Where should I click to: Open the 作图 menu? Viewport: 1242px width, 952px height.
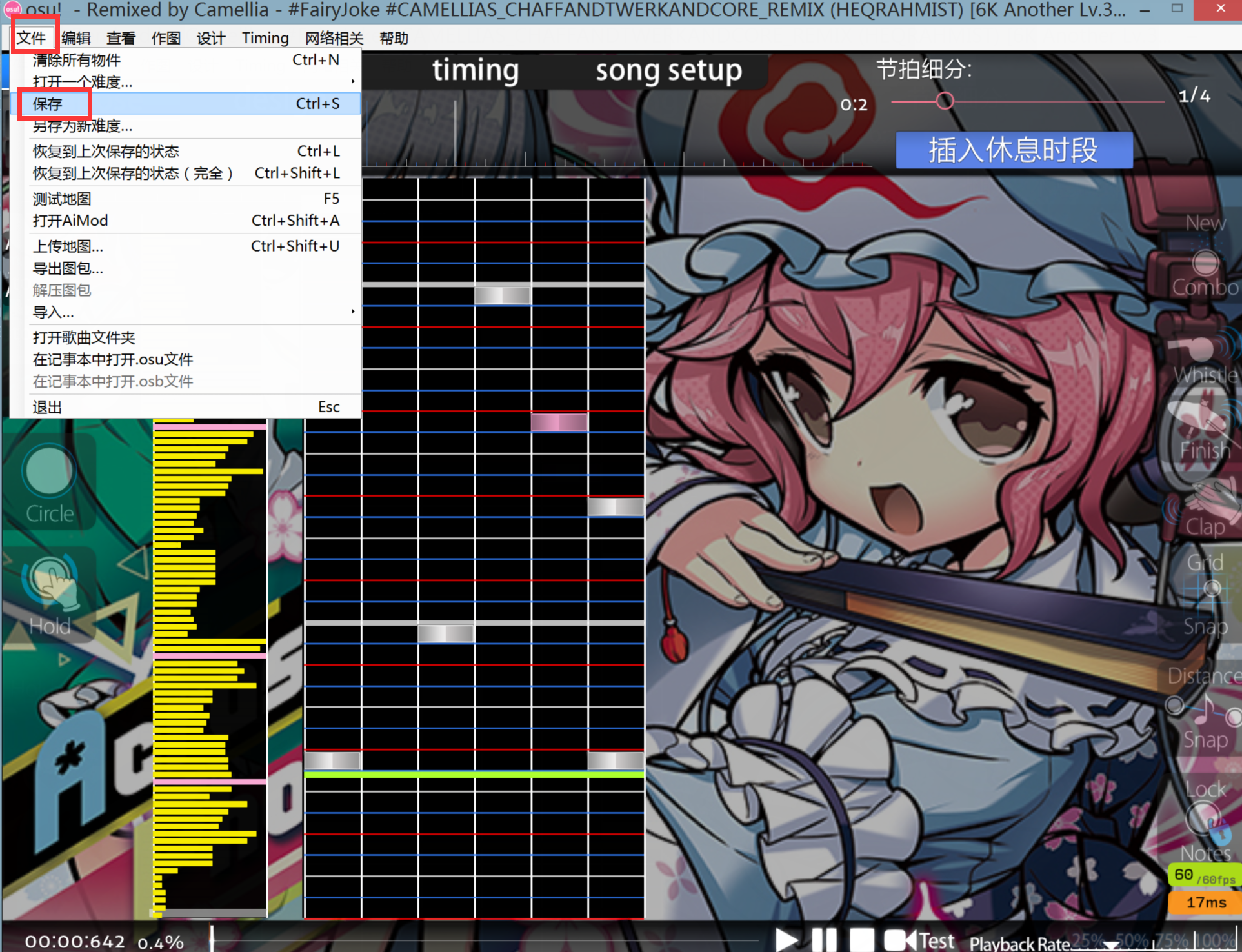[166, 38]
